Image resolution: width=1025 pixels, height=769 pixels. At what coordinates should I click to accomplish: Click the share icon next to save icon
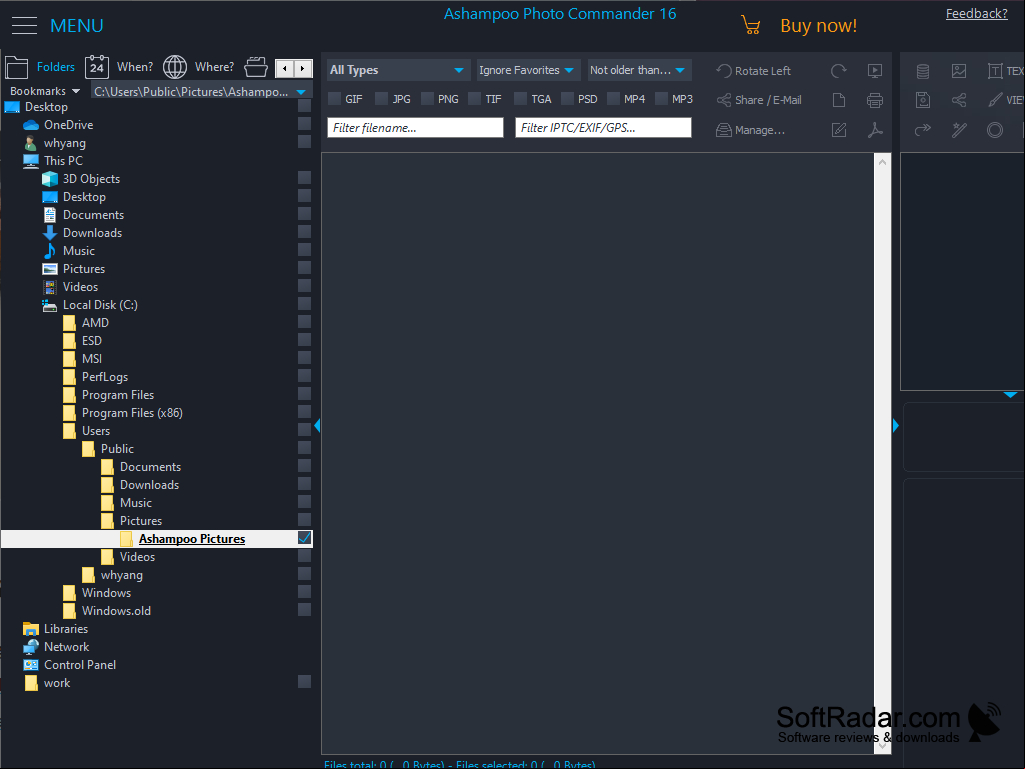click(959, 100)
